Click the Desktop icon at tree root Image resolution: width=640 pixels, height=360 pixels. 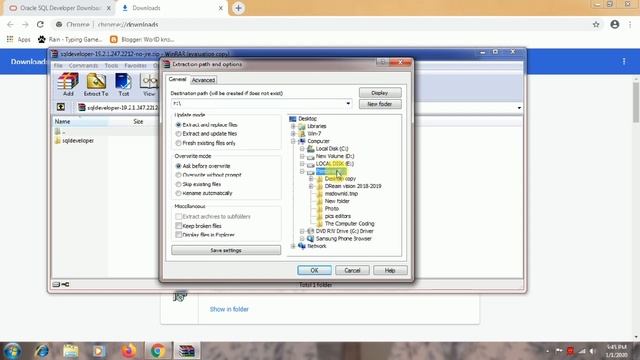click(293, 119)
